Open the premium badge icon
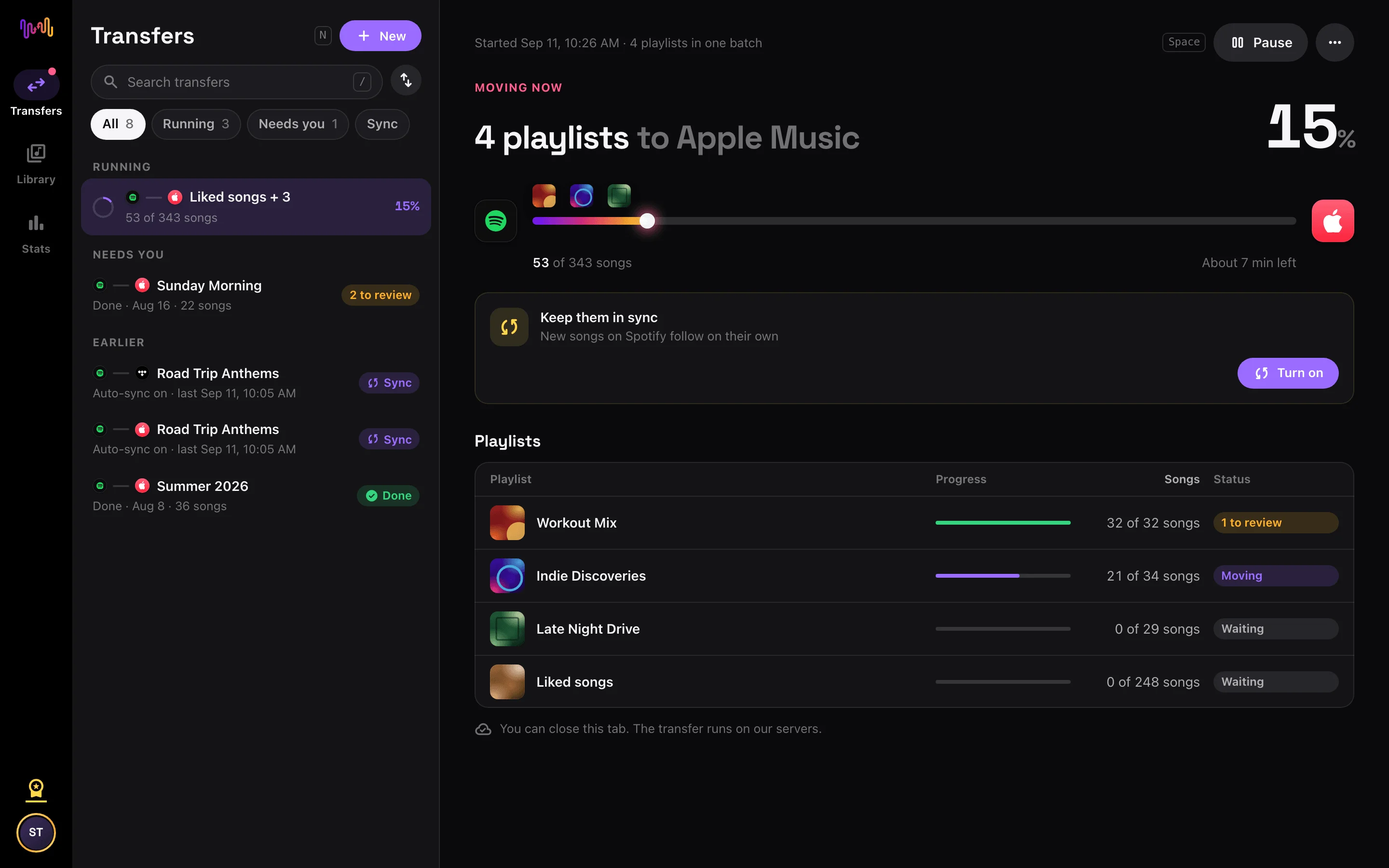The height and width of the screenshot is (868, 1389). (36, 790)
